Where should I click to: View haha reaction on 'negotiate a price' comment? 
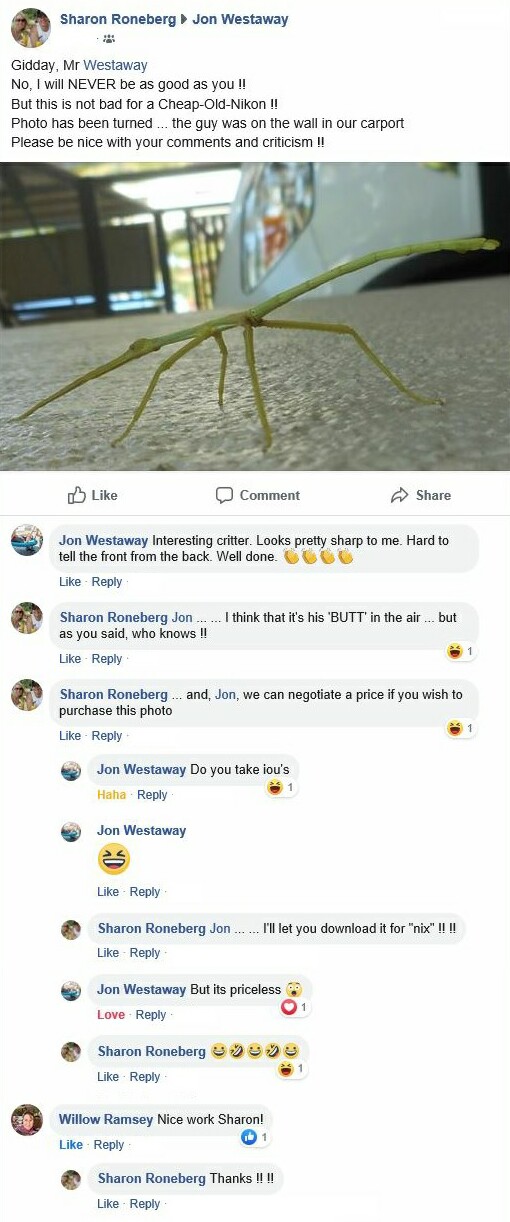(460, 729)
